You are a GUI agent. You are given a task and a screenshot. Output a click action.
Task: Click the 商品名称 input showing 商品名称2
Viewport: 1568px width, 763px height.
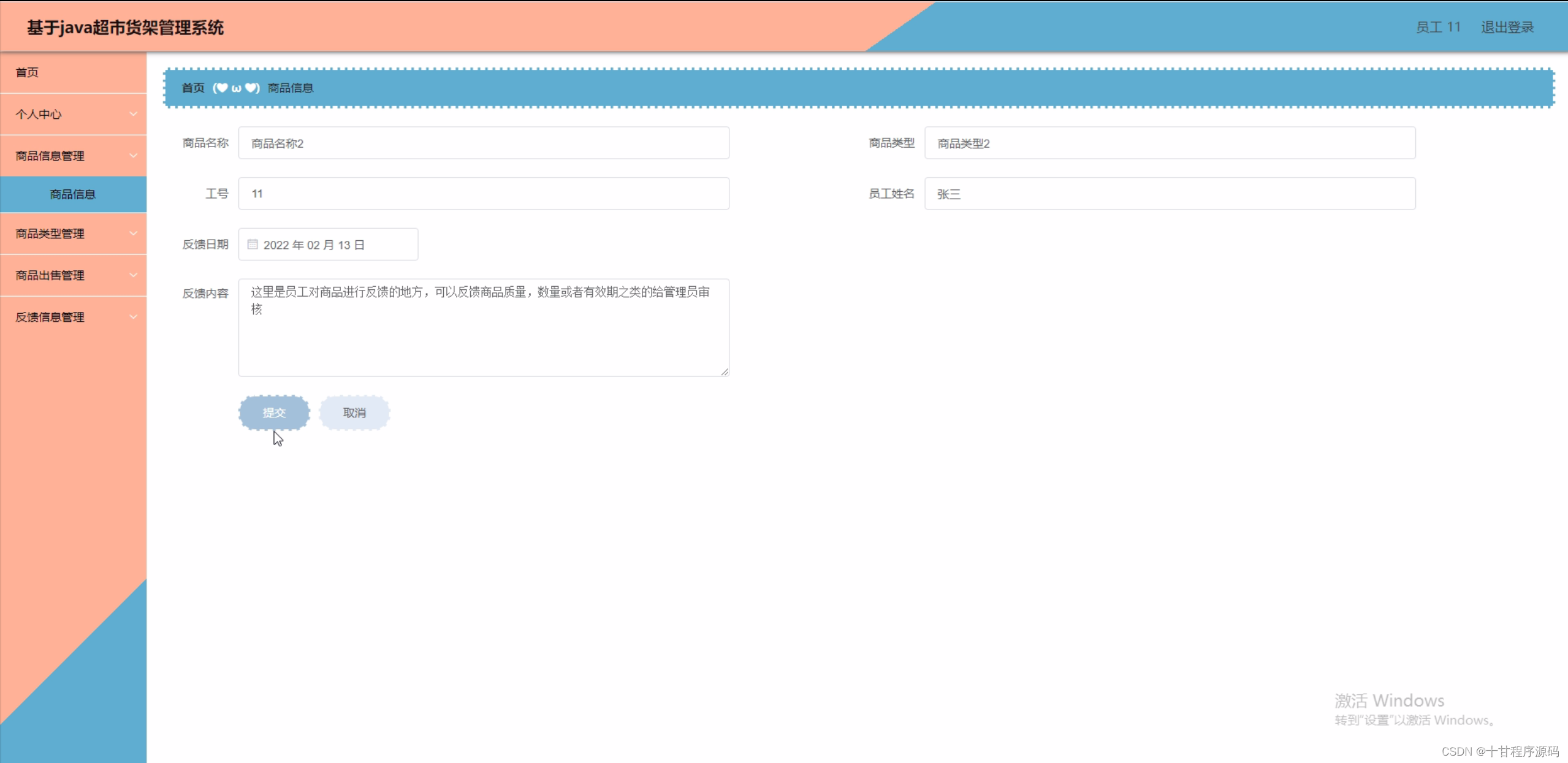tap(483, 143)
